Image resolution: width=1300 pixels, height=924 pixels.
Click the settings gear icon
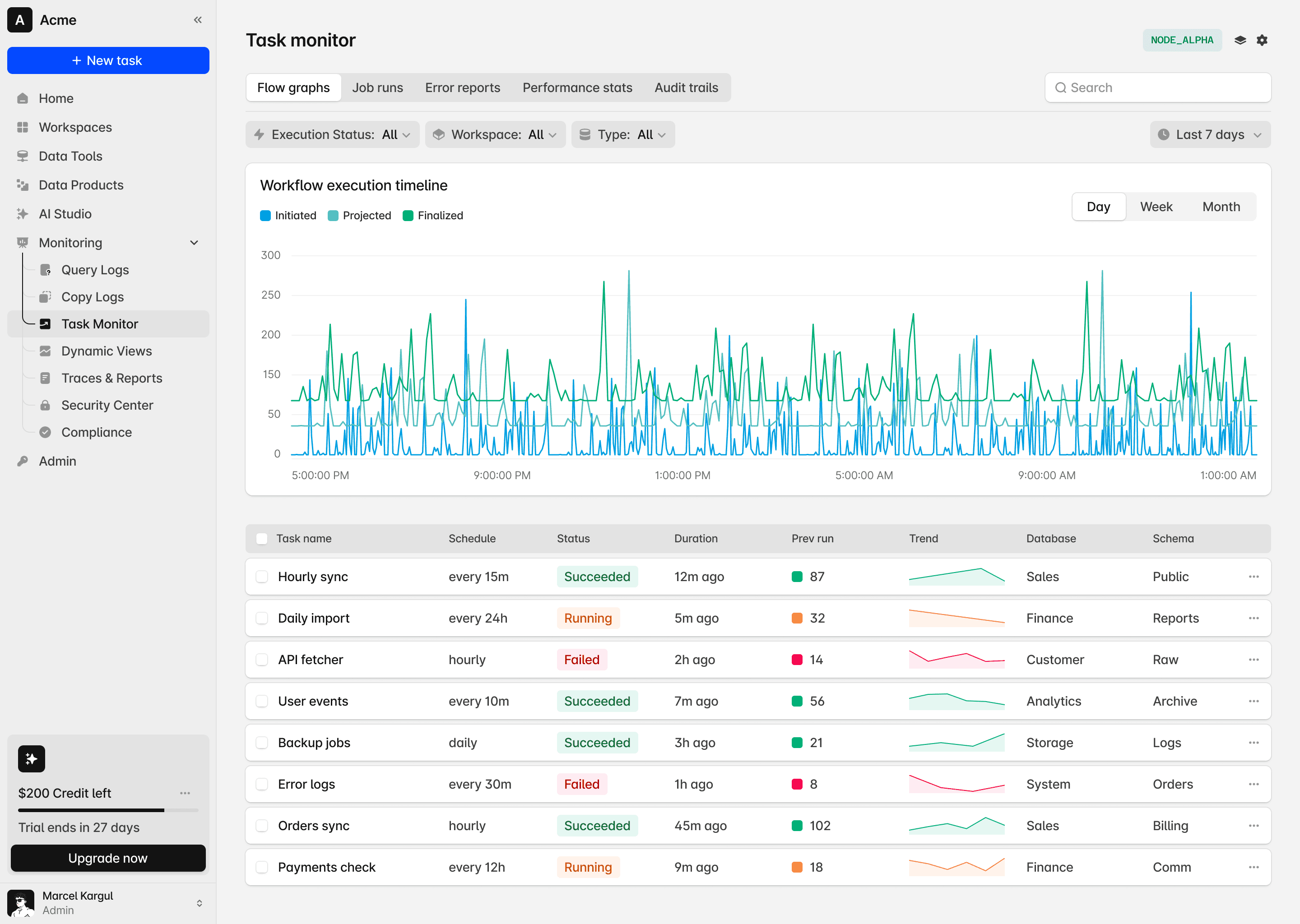coord(1262,40)
